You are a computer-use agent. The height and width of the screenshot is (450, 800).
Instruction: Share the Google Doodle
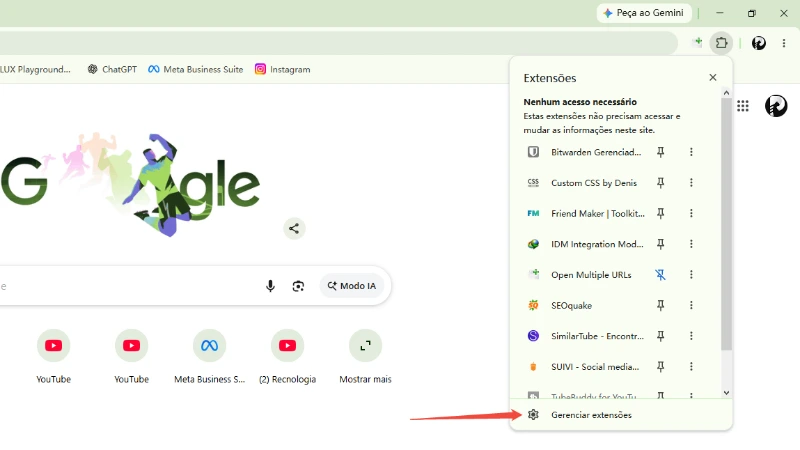(x=294, y=228)
